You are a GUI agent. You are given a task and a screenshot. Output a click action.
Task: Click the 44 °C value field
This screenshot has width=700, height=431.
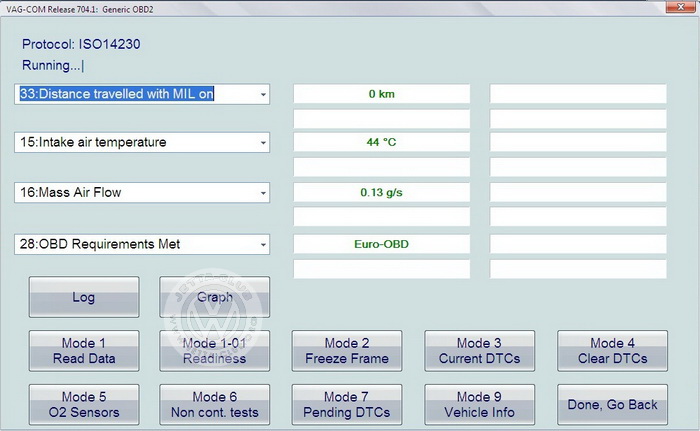tap(382, 142)
